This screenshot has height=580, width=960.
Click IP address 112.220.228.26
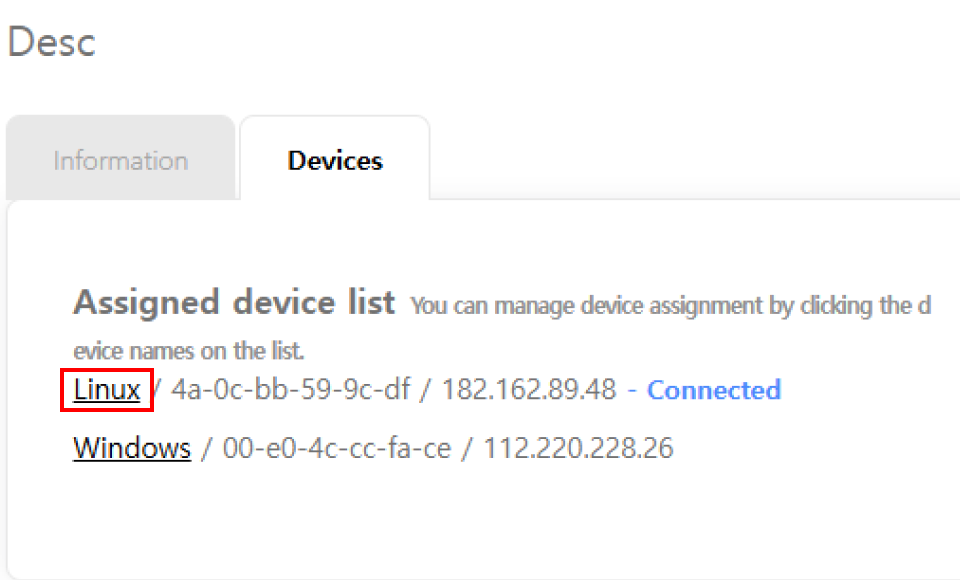(579, 448)
